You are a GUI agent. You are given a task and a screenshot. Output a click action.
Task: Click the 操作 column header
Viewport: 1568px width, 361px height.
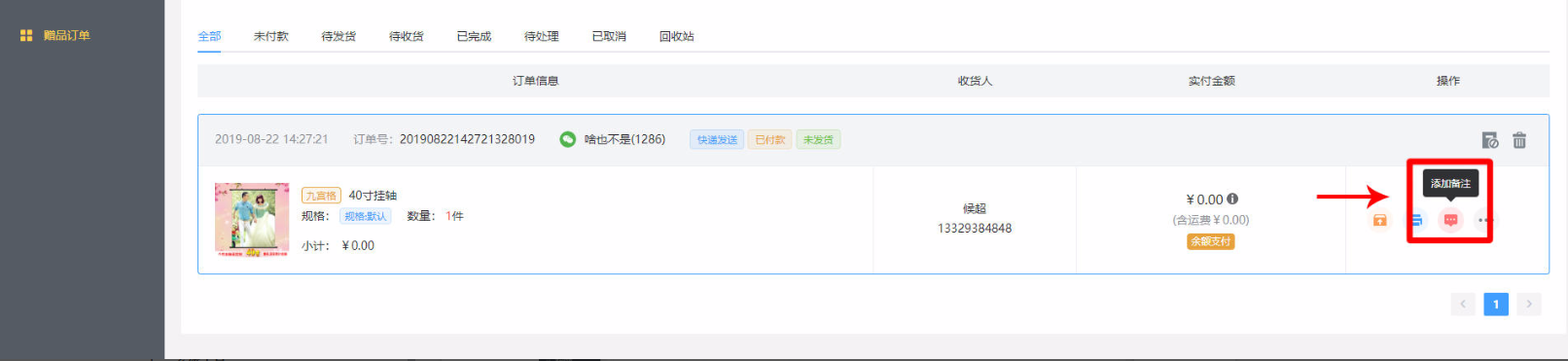click(1448, 81)
